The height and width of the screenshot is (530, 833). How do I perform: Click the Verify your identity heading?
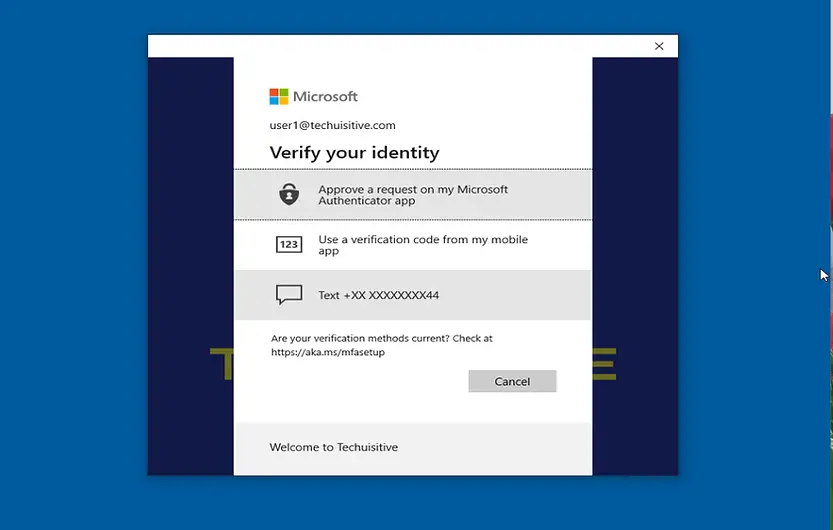click(x=354, y=153)
